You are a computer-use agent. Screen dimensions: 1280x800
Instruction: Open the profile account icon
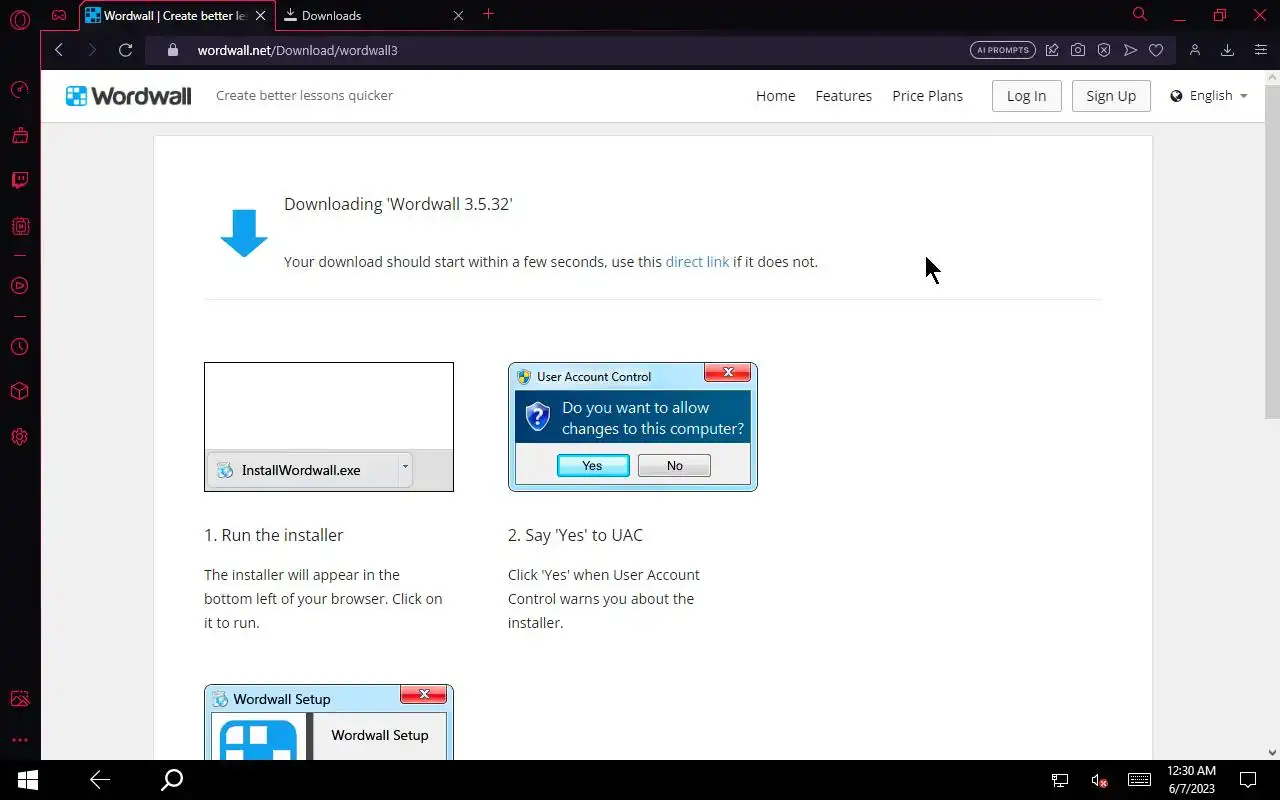(x=1194, y=50)
